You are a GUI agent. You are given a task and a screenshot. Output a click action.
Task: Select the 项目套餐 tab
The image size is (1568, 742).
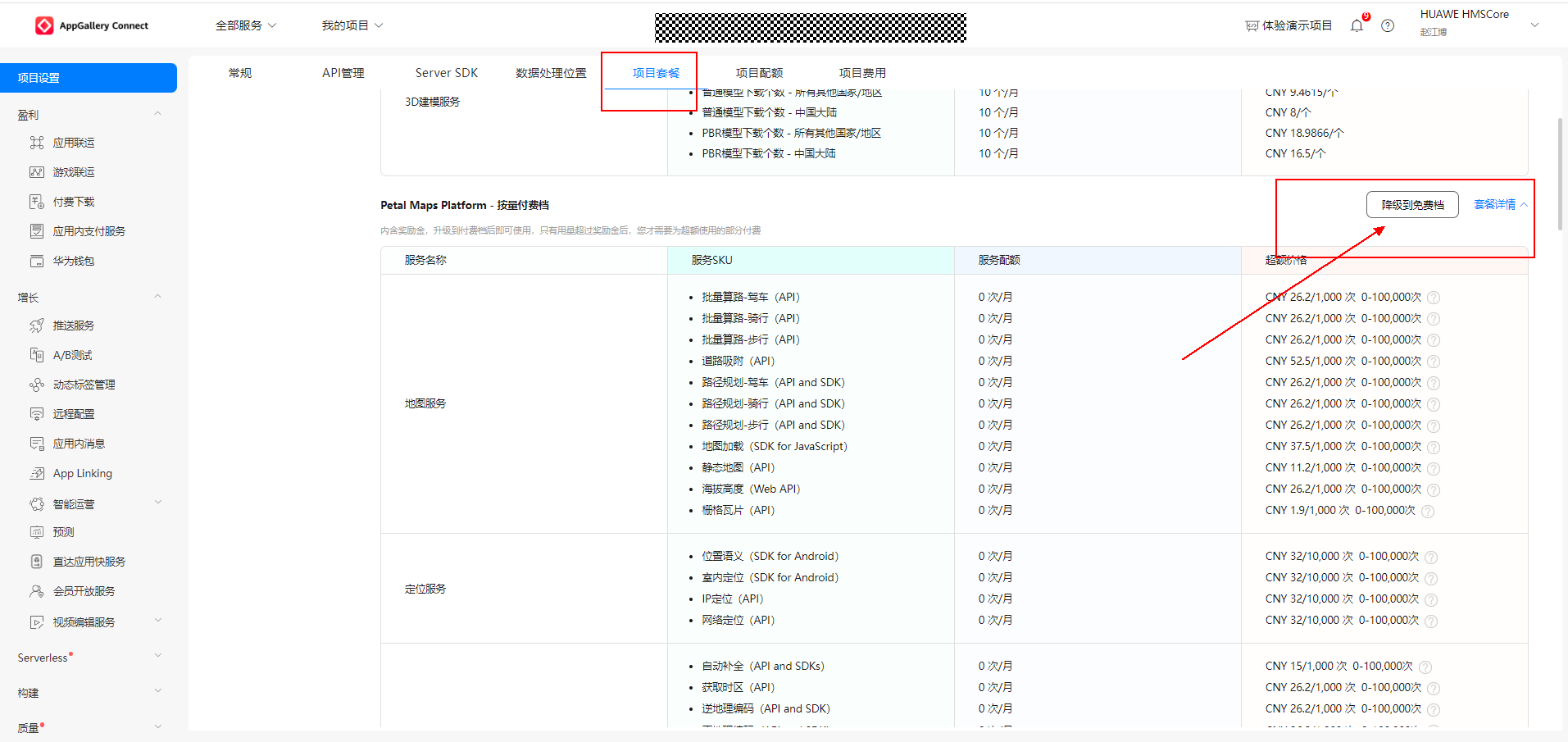tap(656, 73)
